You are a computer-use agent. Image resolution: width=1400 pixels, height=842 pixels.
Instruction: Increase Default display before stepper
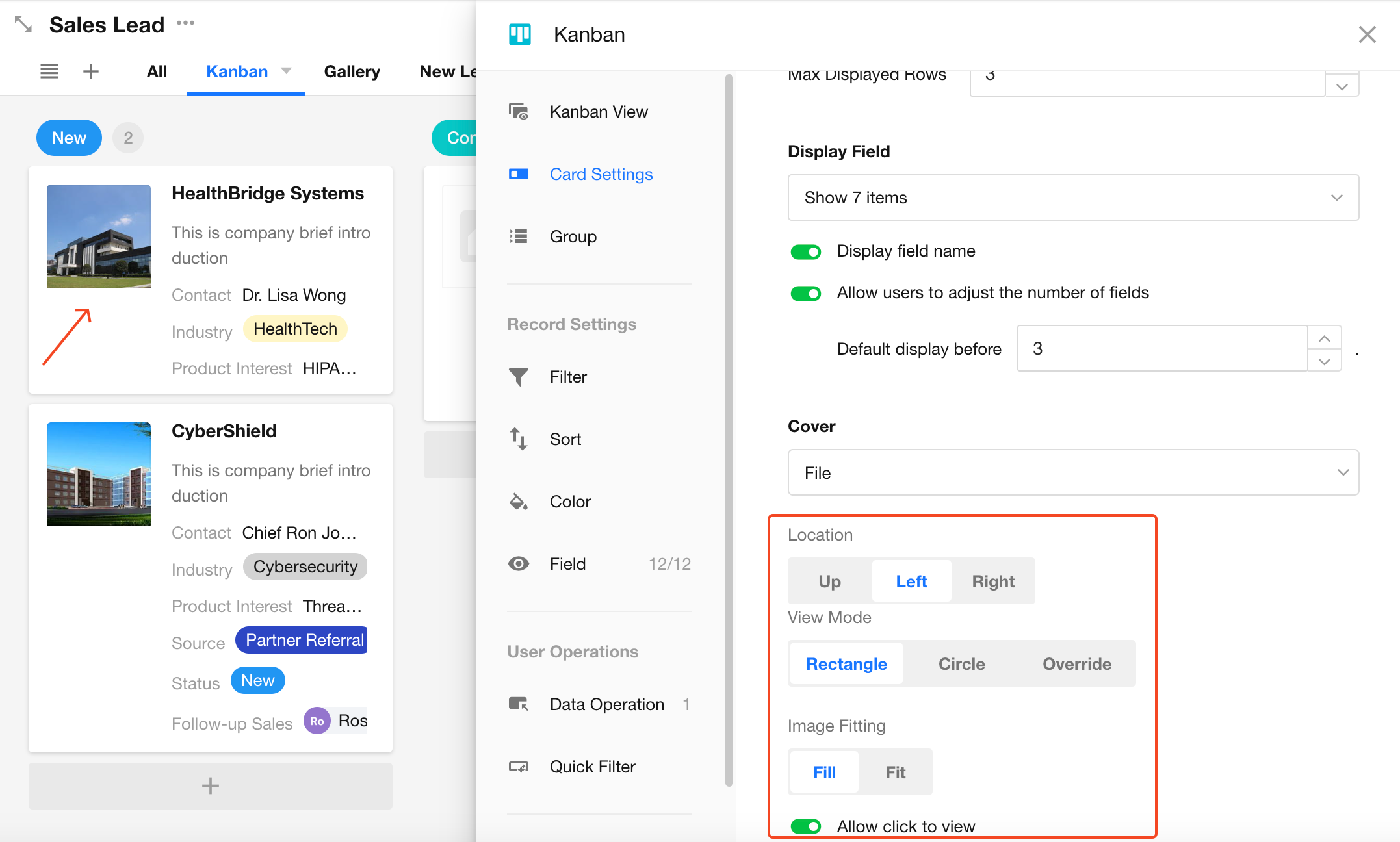point(1324,338)
